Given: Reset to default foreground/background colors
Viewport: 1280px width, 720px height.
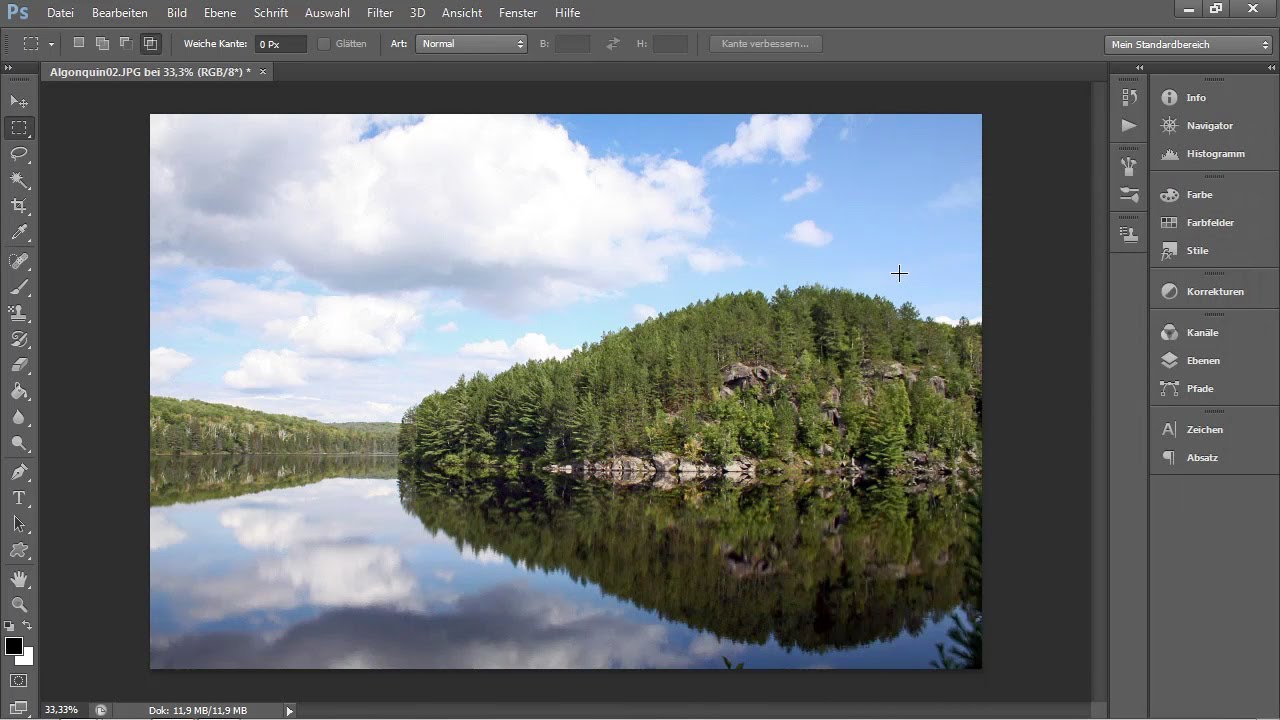Looking at the screenshot, I should pos(9,626).
